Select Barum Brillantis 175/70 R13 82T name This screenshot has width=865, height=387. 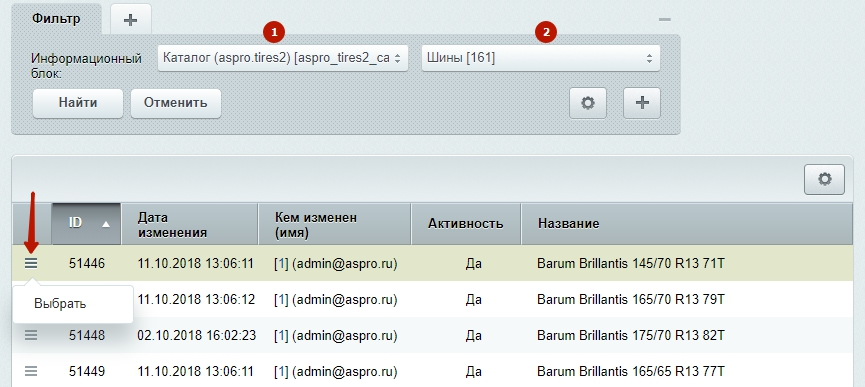pyautogui.click(x=631, y=335)
